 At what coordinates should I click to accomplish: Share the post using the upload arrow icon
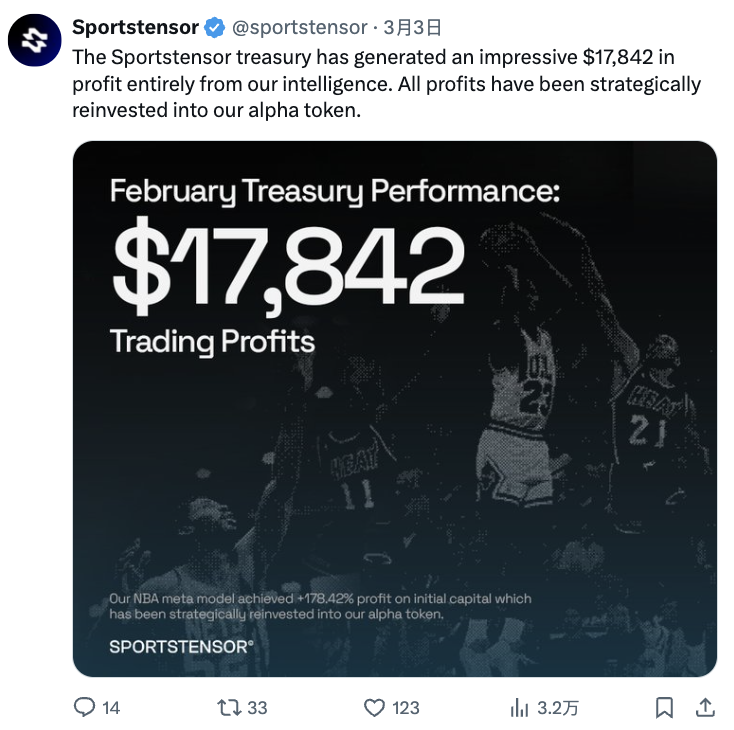tap(705, 707)
